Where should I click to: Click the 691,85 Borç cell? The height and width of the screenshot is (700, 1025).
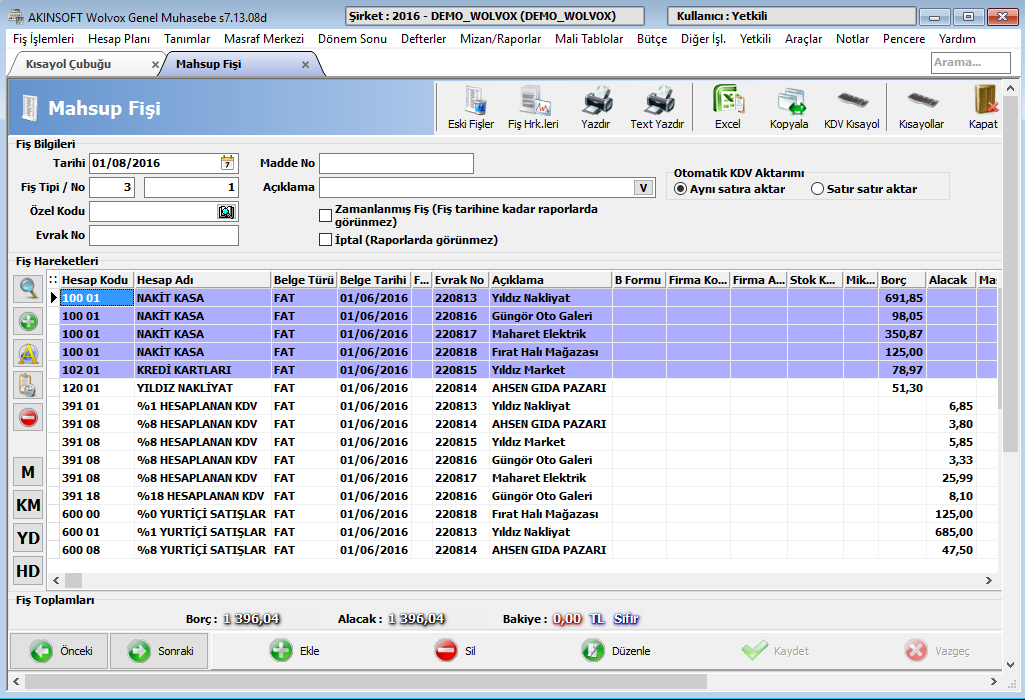click(x=902, y=298)
